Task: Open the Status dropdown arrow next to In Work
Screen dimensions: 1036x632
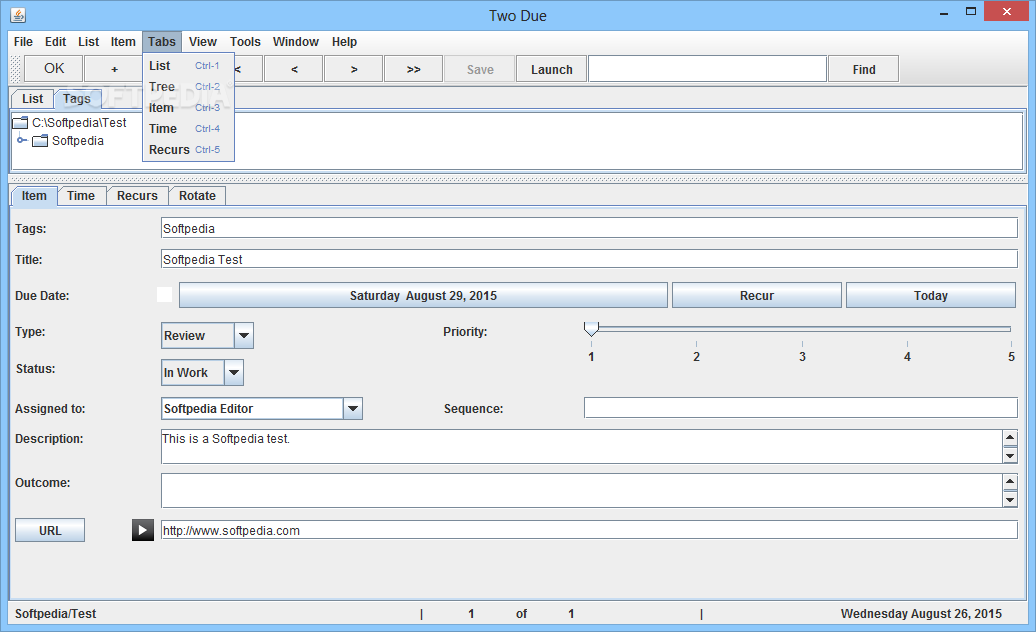Action: (234, 372)
